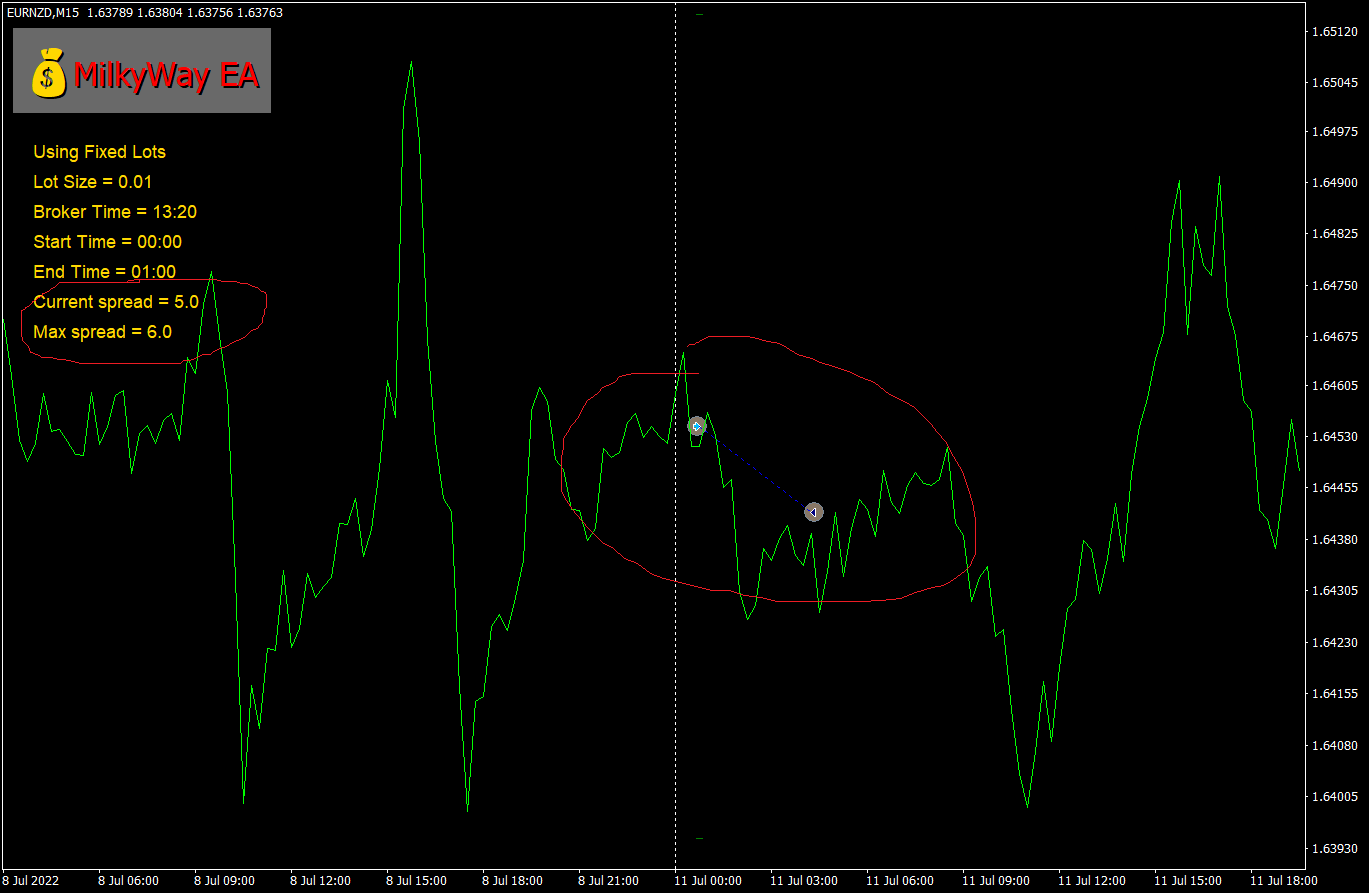Click the 1.64380 price on the scale
The height and width of the screenshot is (893, 1369).
(1337, 540)
